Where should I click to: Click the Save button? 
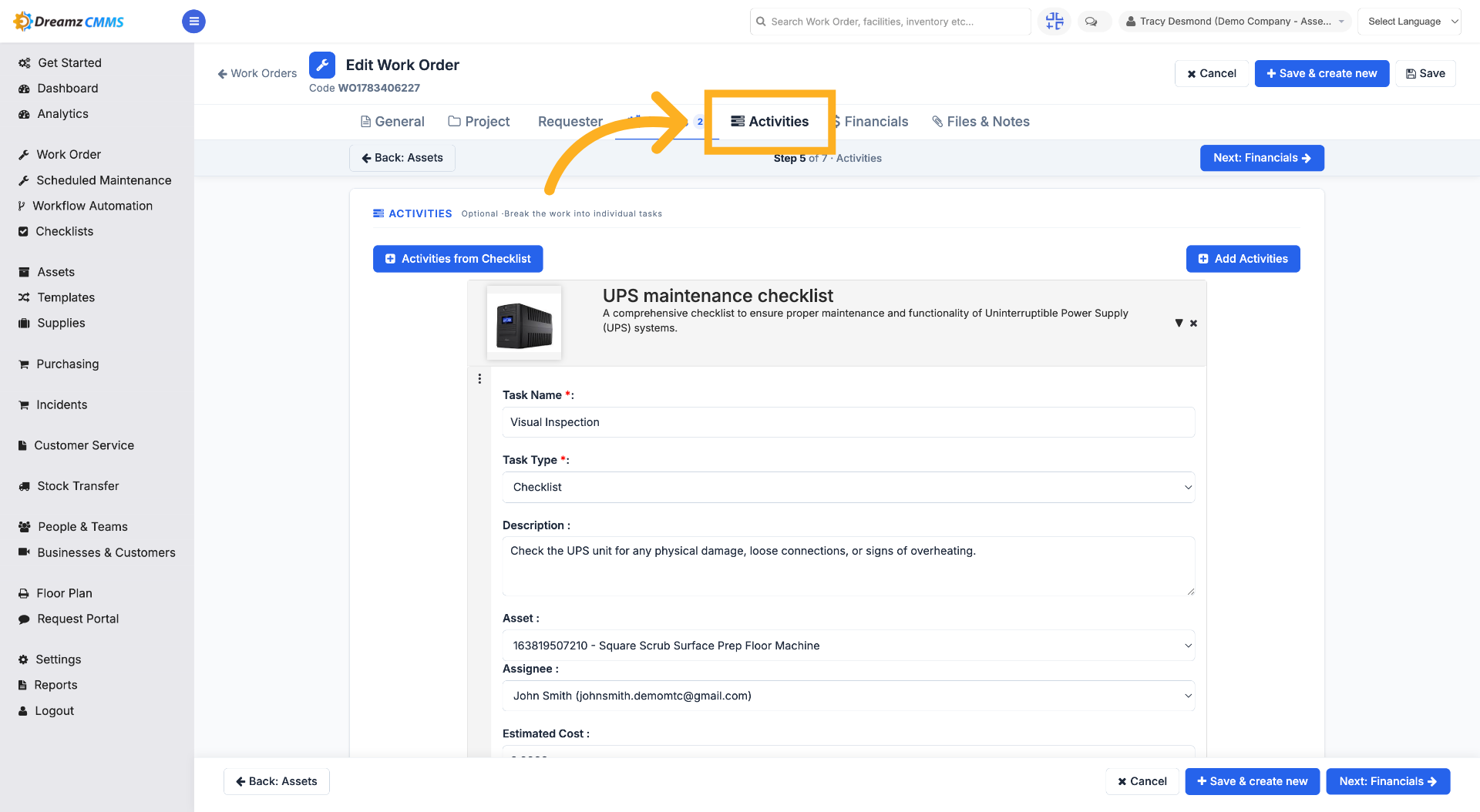(1425, 73)
